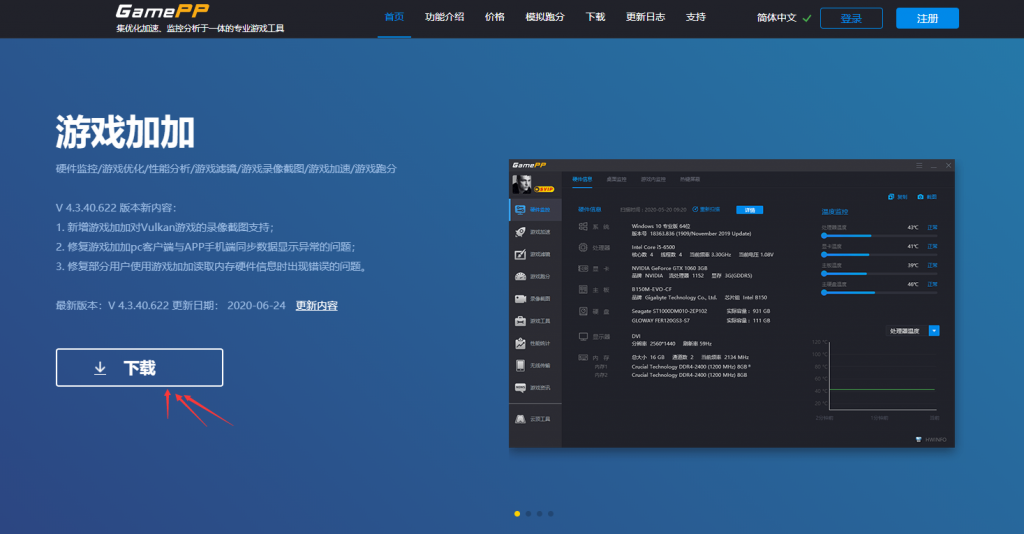The width and height of the screenshot is (1024, 534).
Task: Click the 处理器 CPU icon
Action: coord(583,247)
